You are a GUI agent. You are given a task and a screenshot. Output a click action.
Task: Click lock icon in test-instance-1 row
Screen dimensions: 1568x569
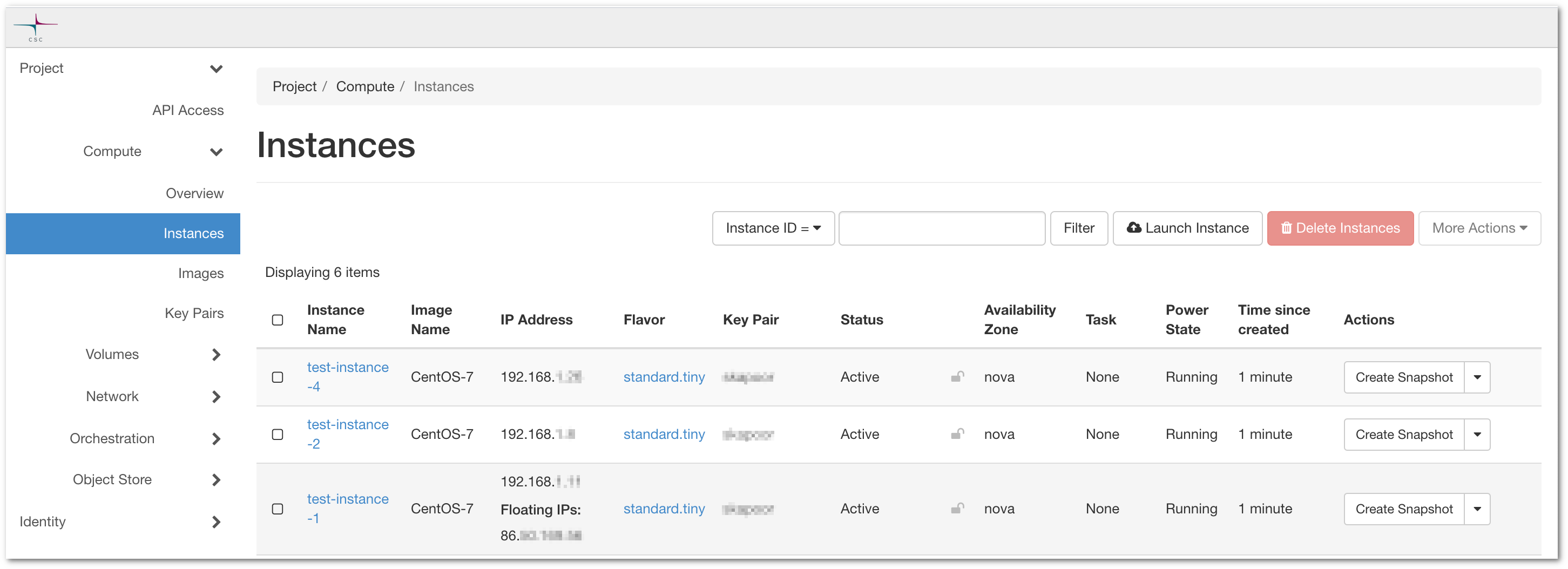(x=957, y=508)
